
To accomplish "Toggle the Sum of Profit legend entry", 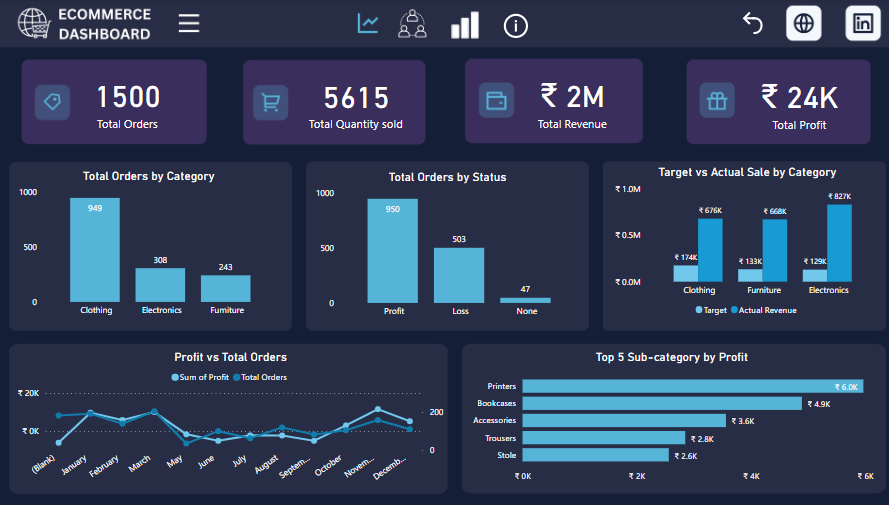I will pyautogui.click(x=202, y=377).
